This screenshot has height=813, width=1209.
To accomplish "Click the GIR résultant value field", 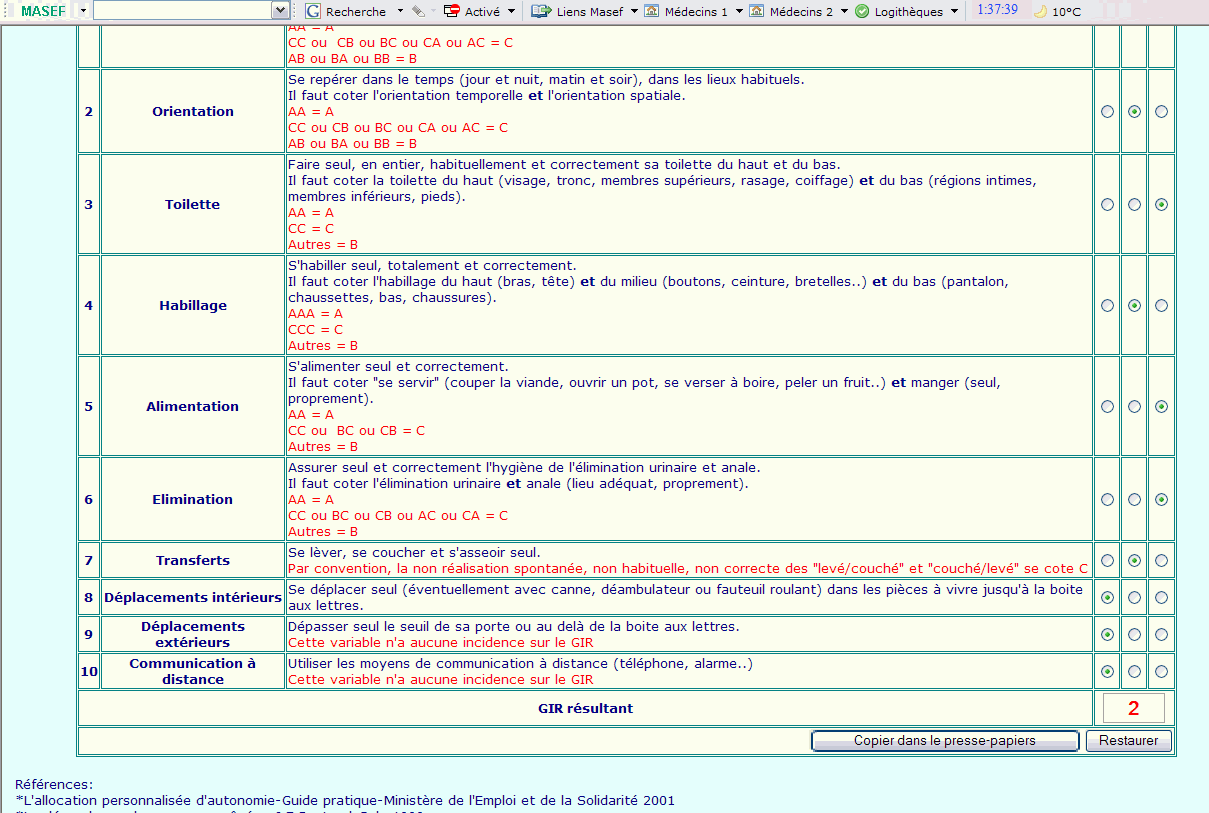I will coord(1134,708).
